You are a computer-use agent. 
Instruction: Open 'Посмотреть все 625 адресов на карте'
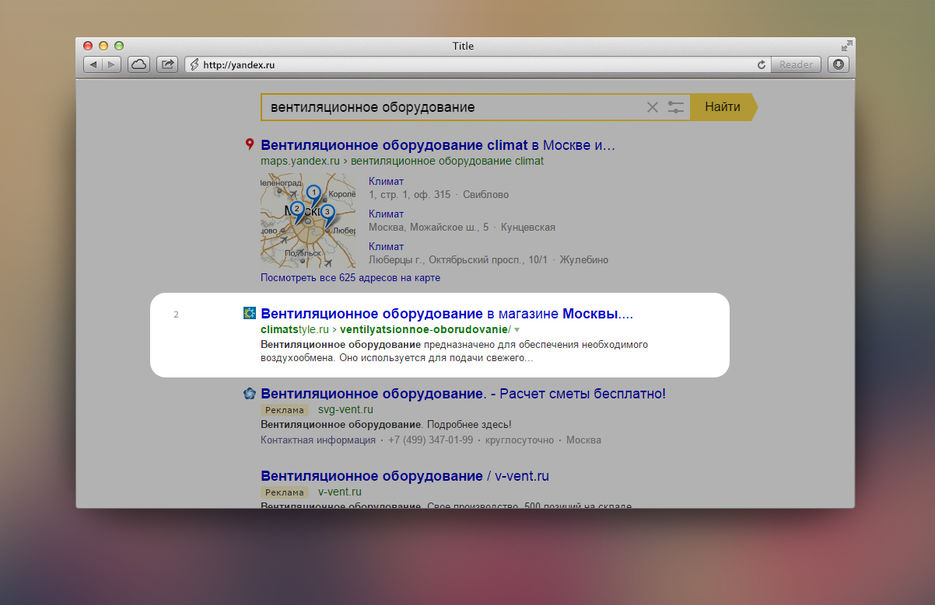[x=350, y=278]
